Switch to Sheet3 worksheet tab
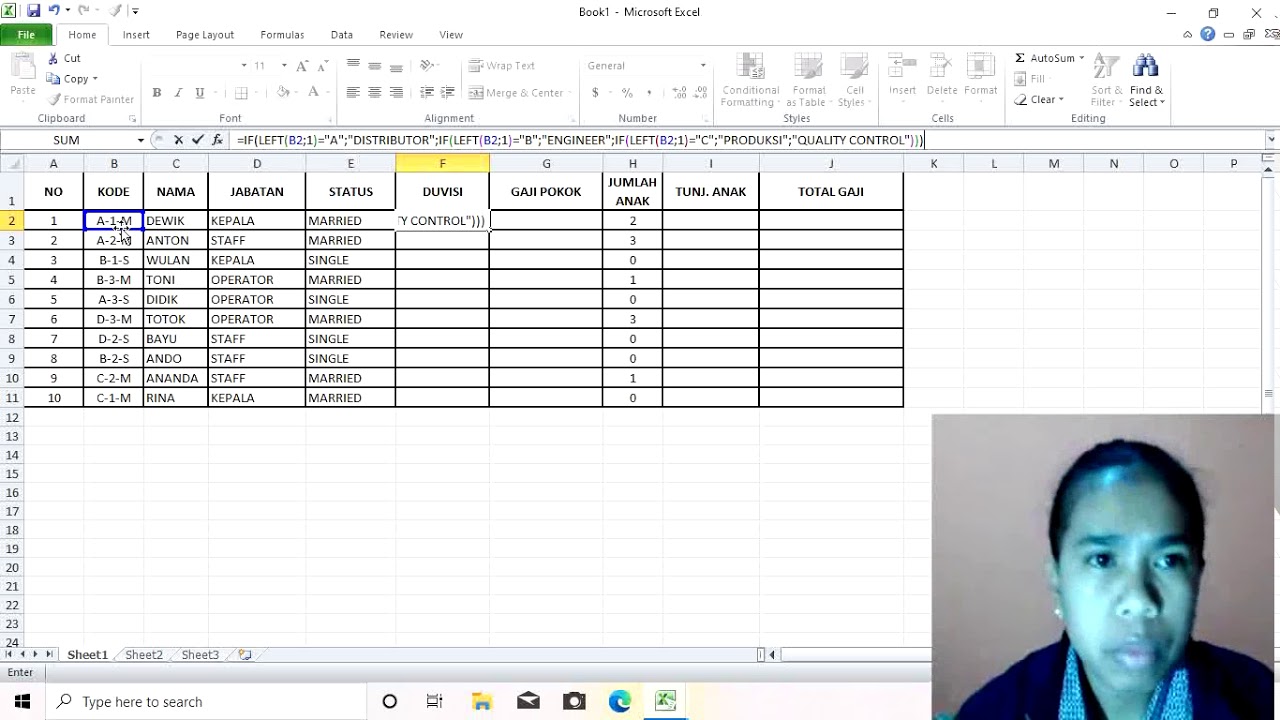1280x720 pixels. click(x=200, y=655)
